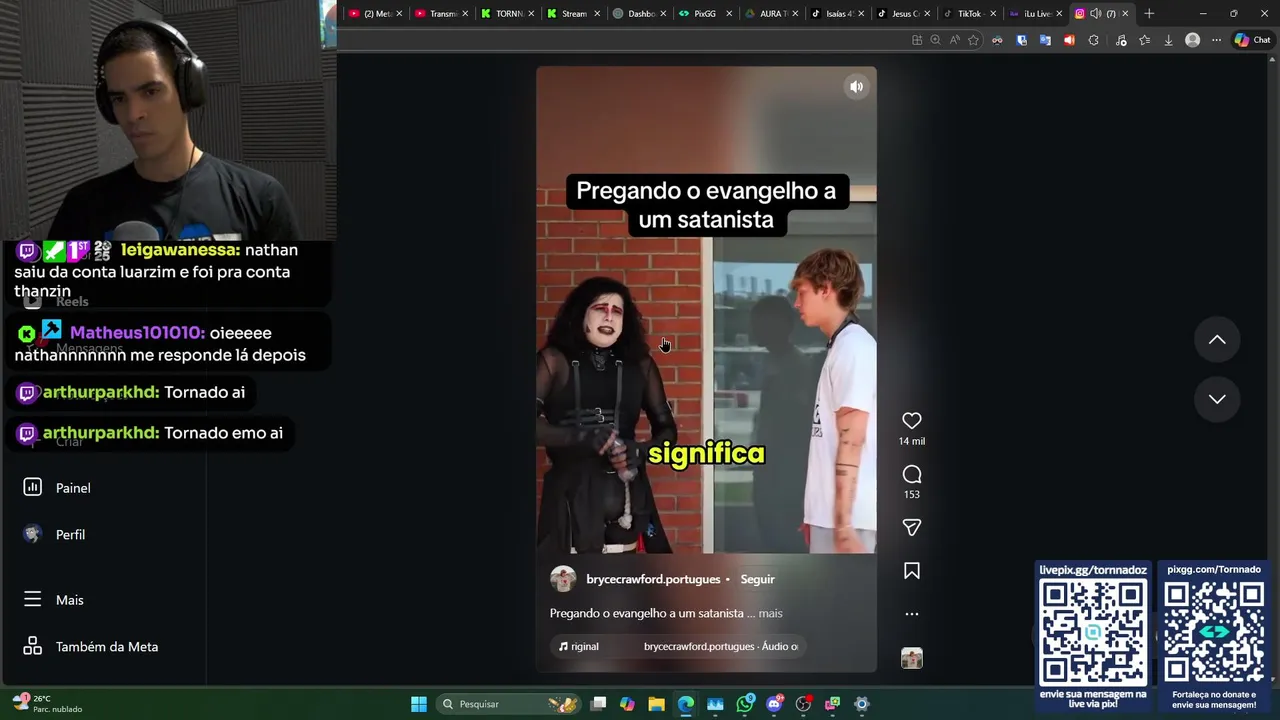
Task: Open browser Downloads icon
Action: [1168, 40]
